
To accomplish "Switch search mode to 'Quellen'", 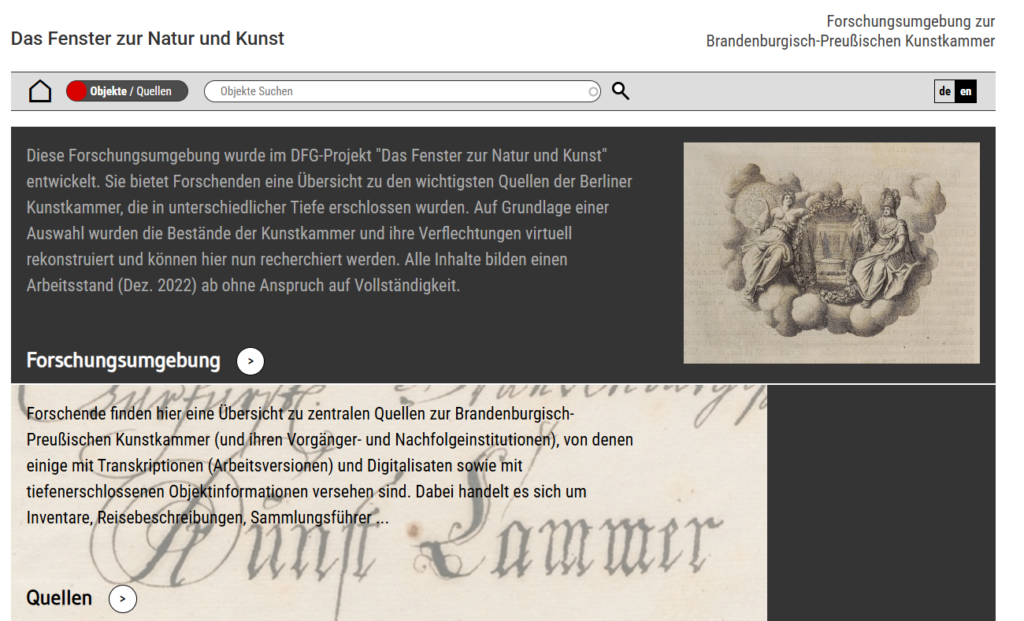I will [x=154, y=91].
